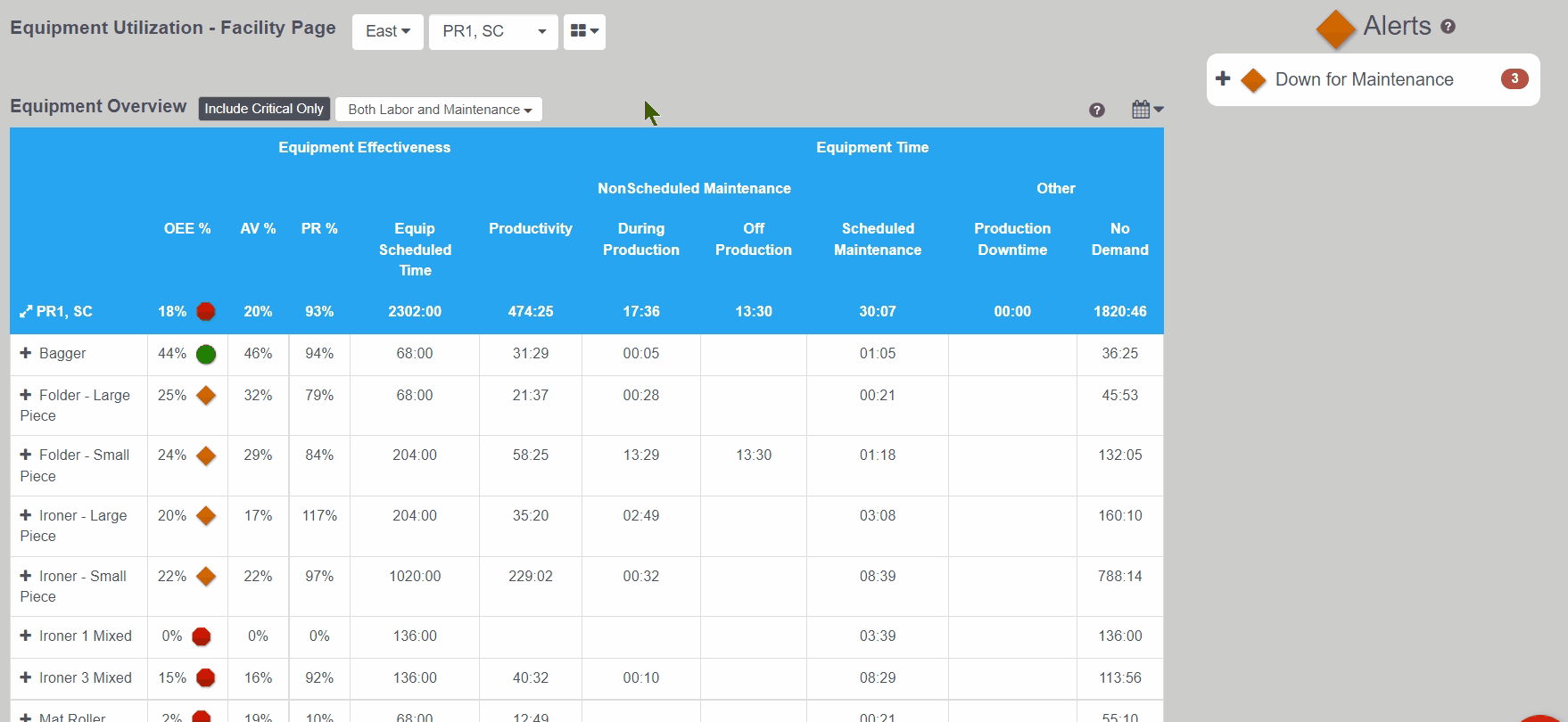Click the No Demand column header

click(x=1120, y=239)
